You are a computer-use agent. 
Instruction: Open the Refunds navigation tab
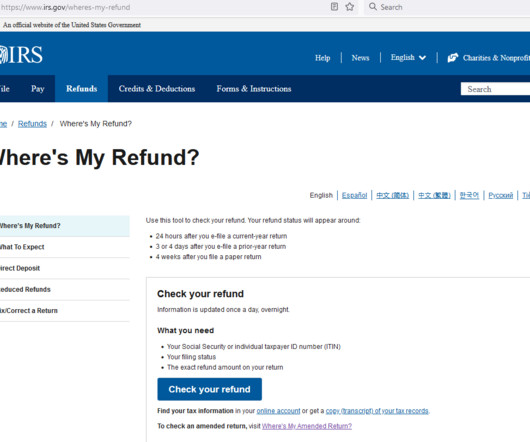(81, 89)
